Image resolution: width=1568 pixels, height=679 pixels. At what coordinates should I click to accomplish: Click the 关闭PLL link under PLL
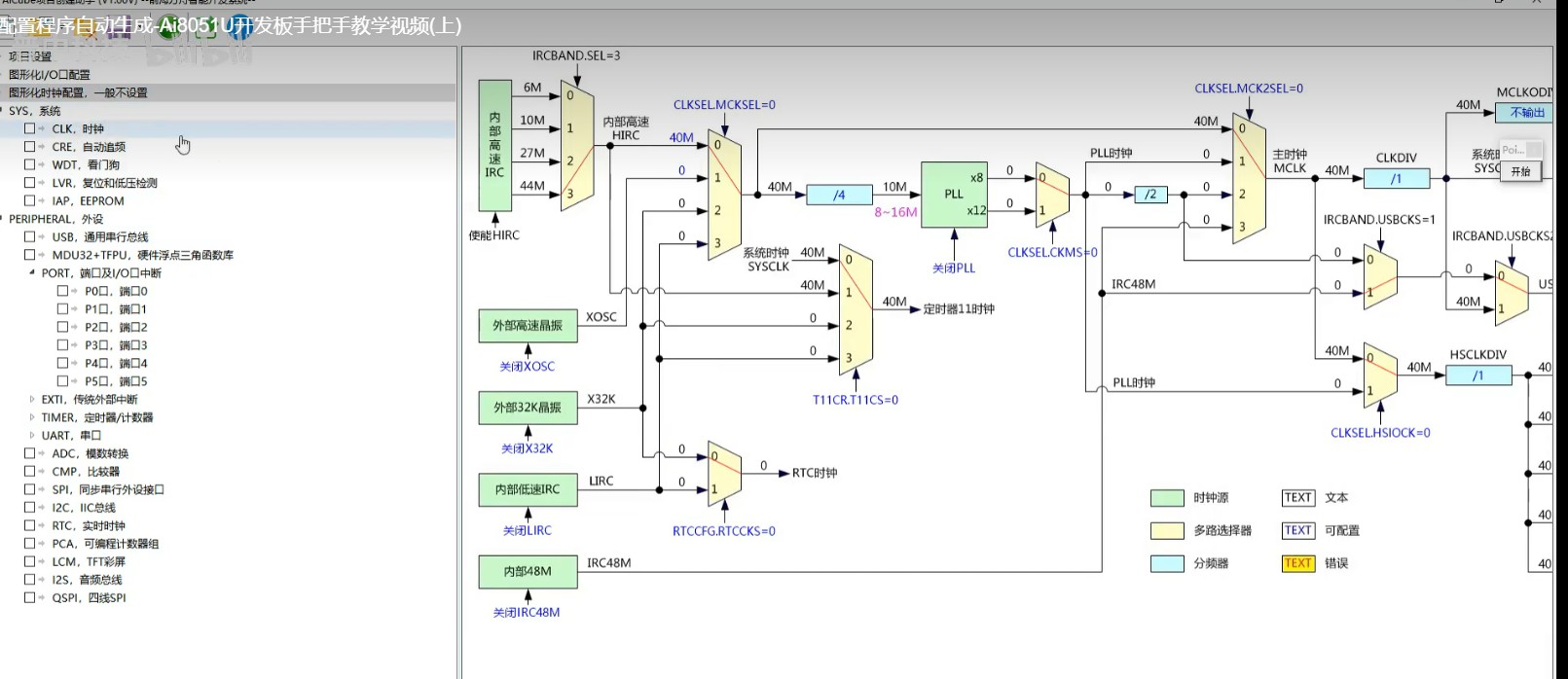pyautogui.click(x=953, y=268)
